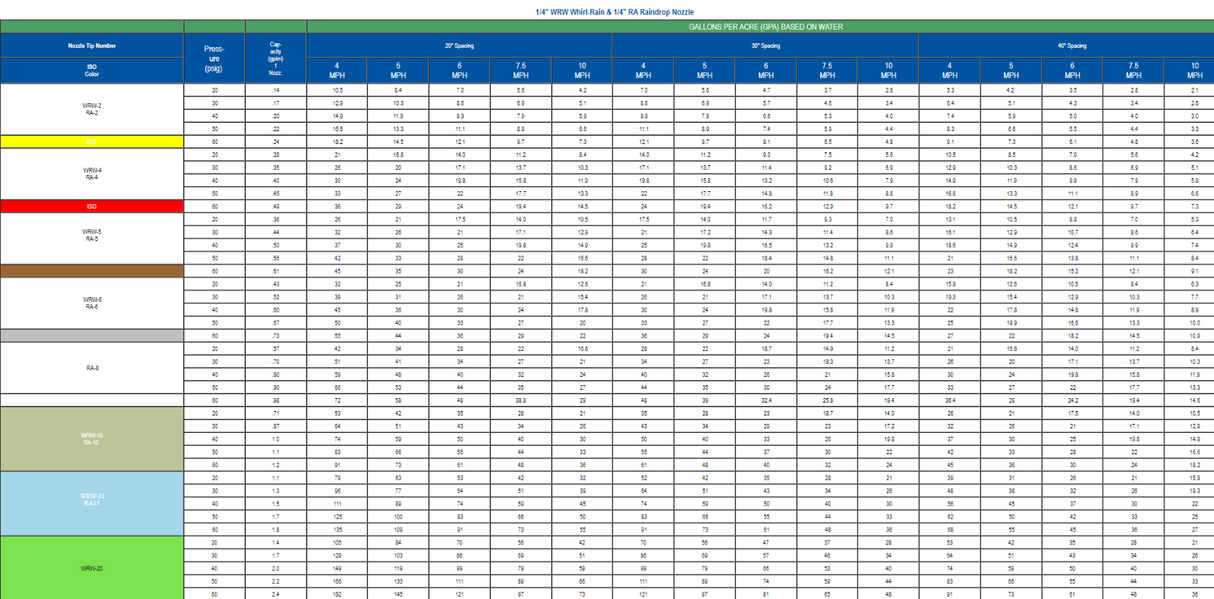Click the 40" Spacing group header

(1071, 46)
